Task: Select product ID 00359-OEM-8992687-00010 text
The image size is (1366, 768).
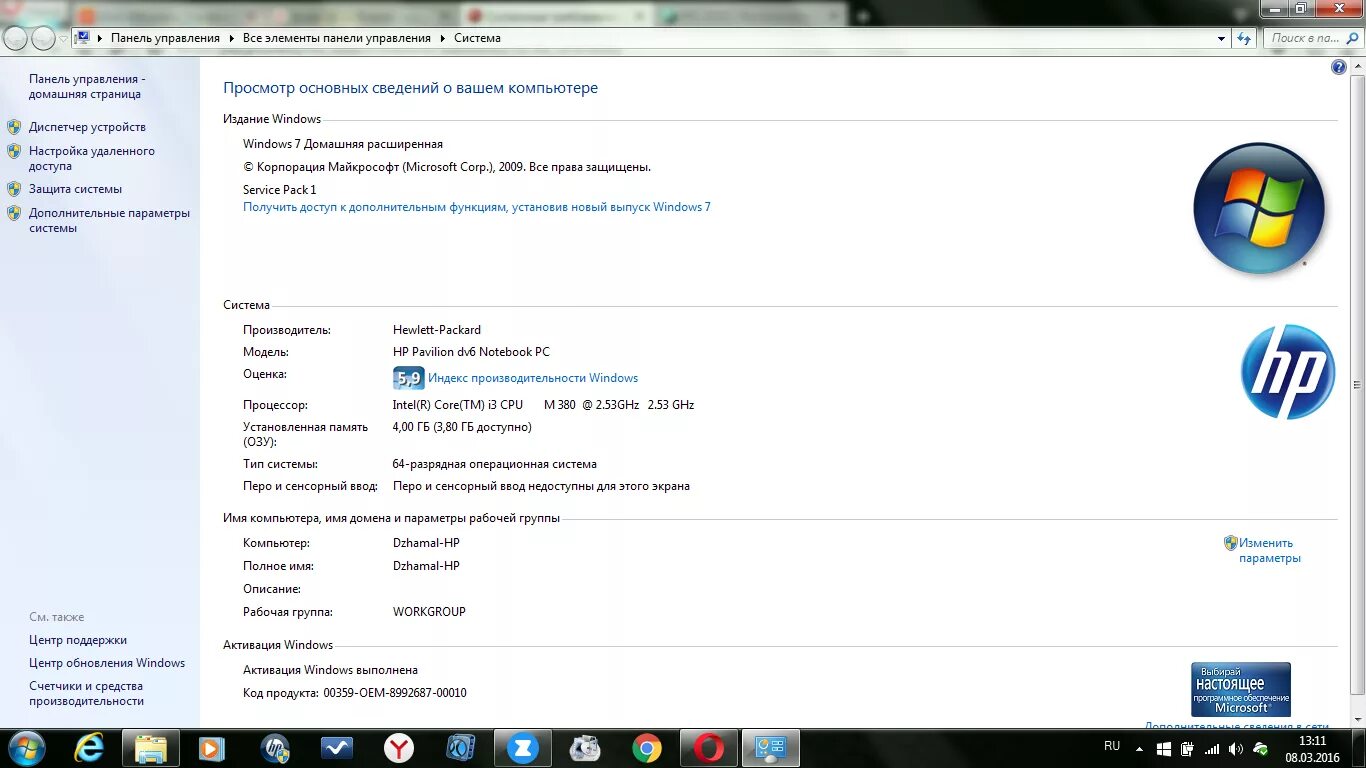Action: click(x=395, y=693)
